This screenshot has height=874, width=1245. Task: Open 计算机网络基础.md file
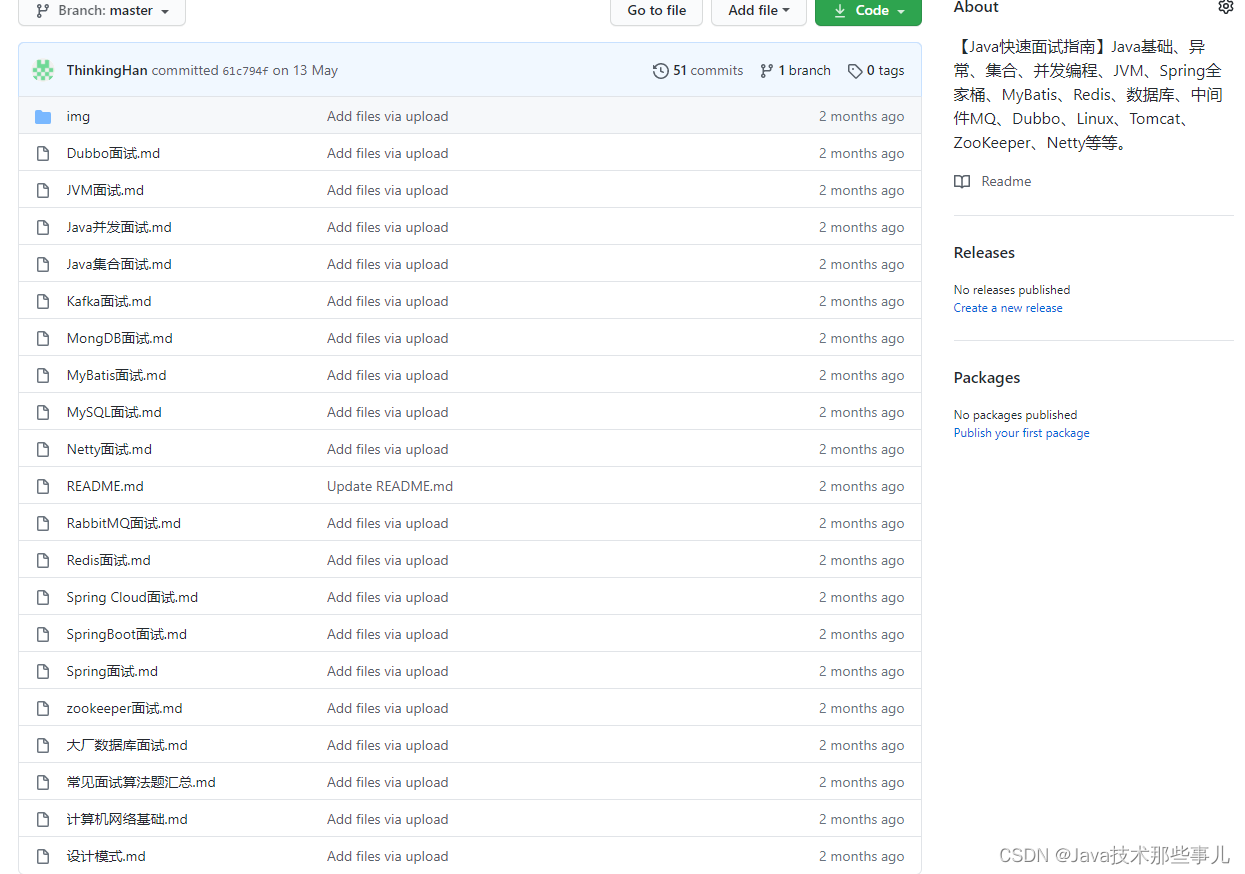tap(127, 819)
